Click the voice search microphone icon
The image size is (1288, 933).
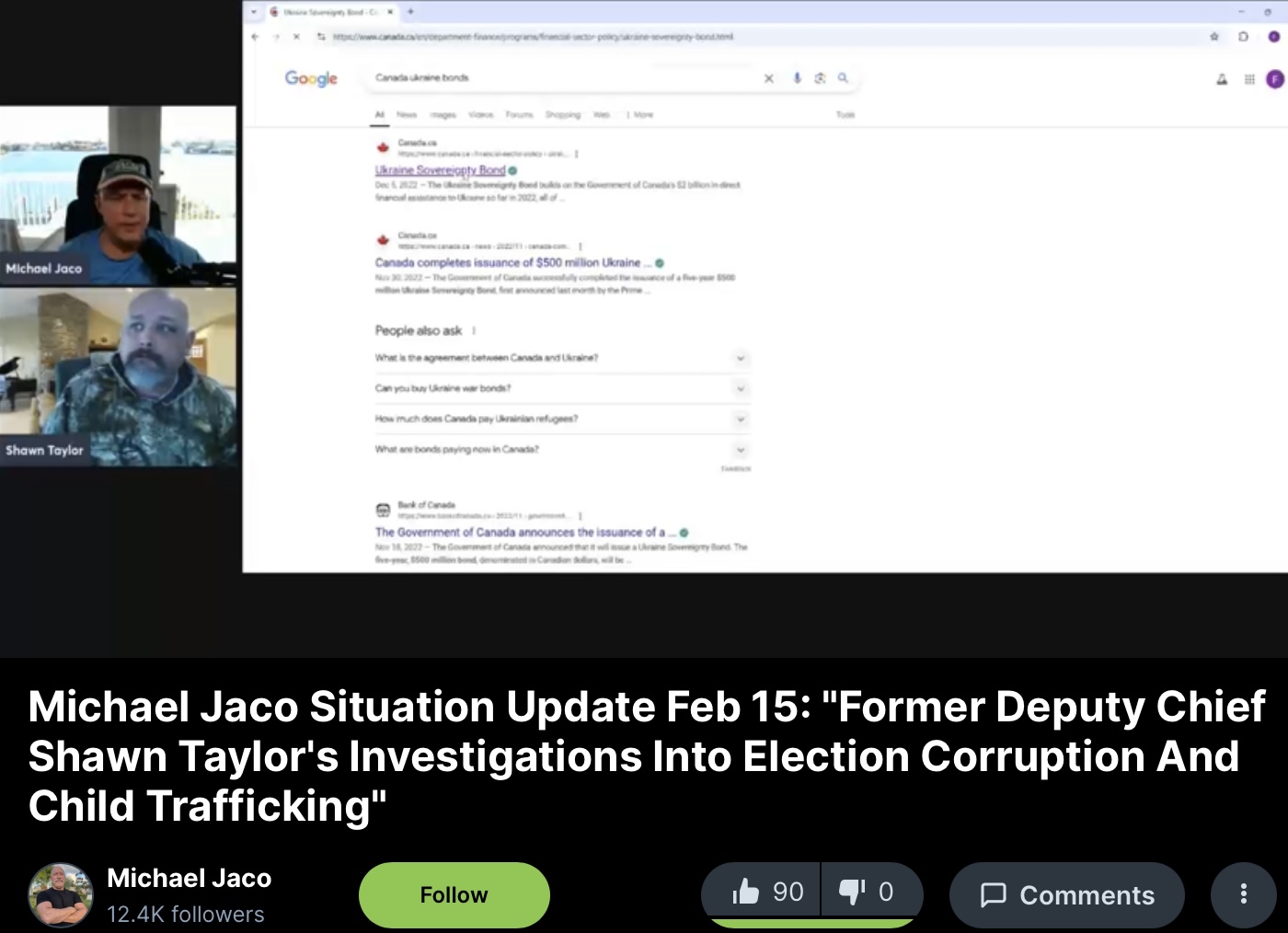coord(798,78)
